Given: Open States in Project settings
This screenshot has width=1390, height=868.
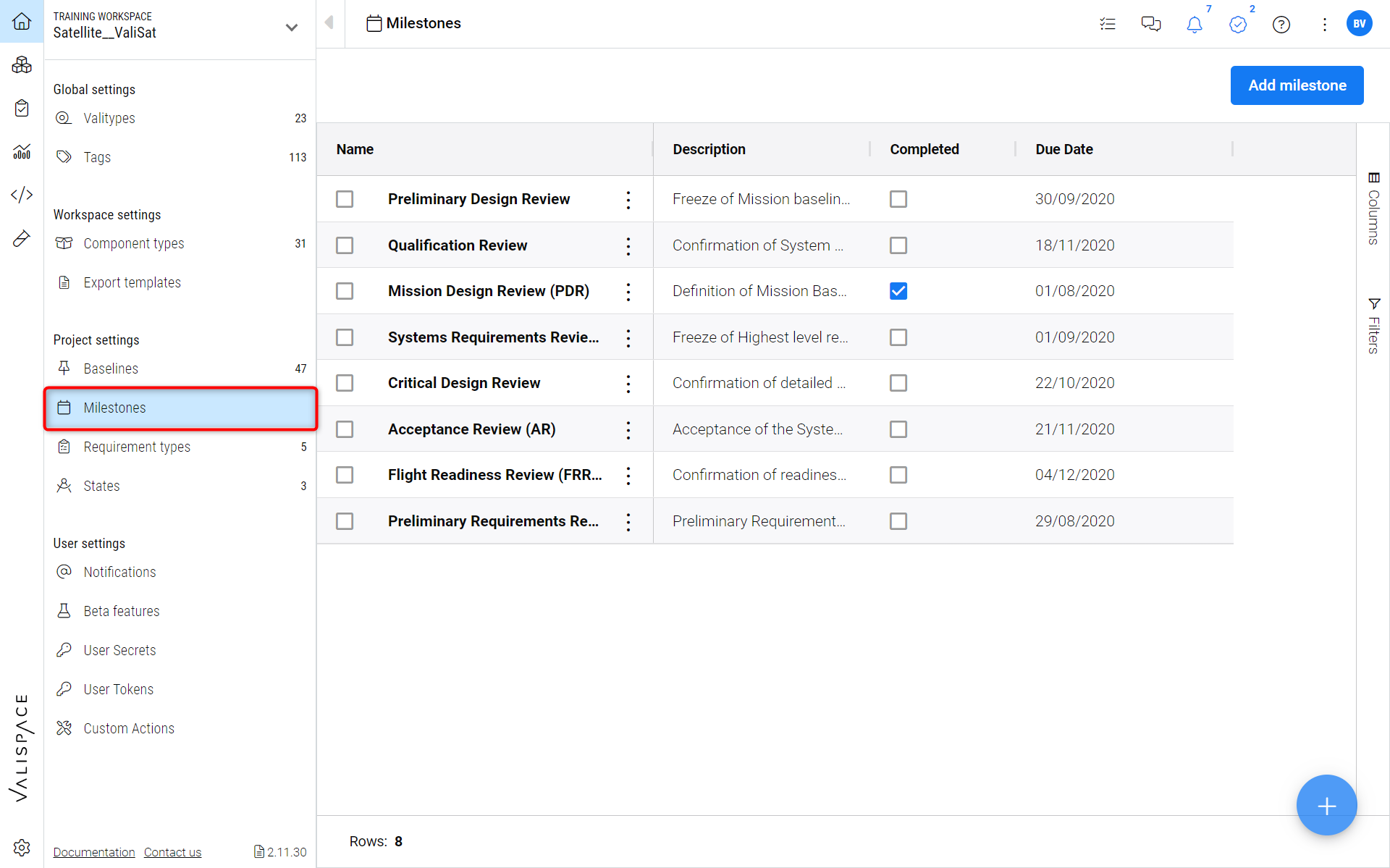Looking at the screenshot, I should click(x=180, y=486).
